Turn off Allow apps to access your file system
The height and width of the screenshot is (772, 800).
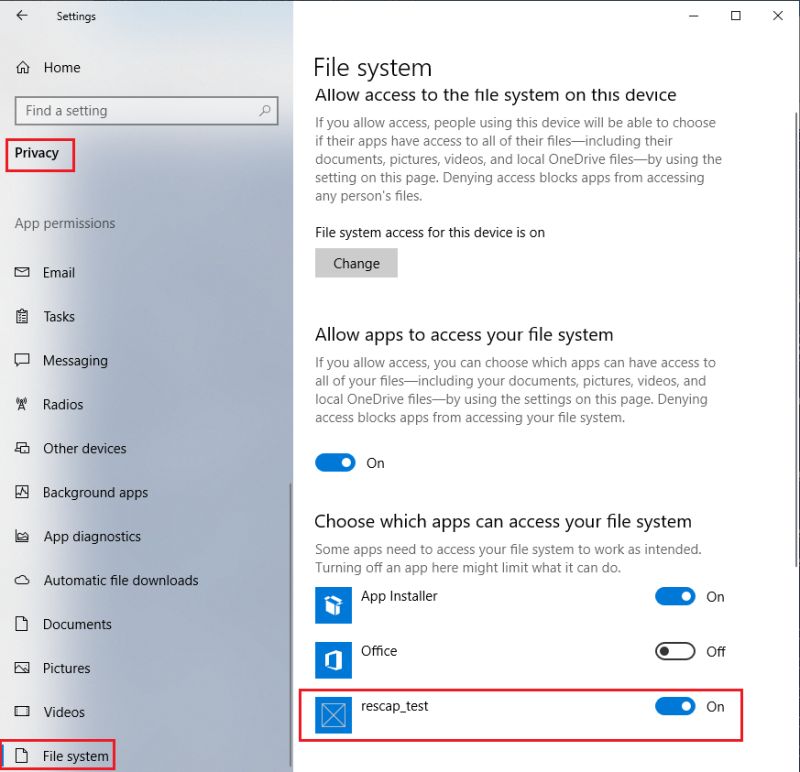[335, 462]
